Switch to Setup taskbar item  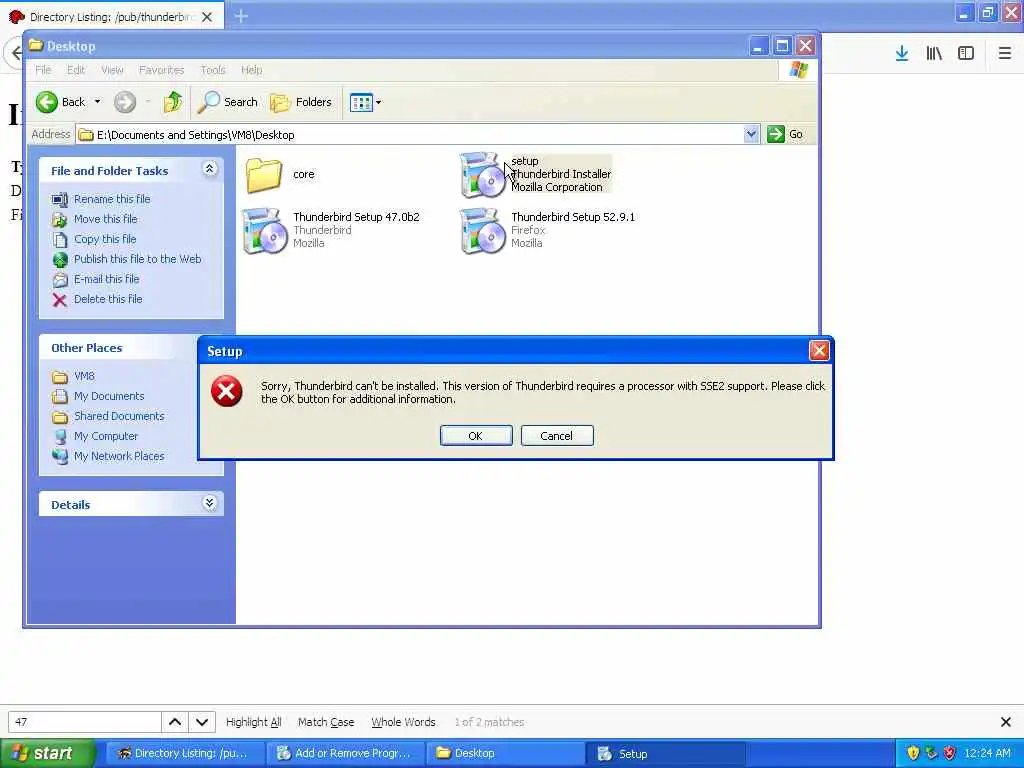pos(666,754)
